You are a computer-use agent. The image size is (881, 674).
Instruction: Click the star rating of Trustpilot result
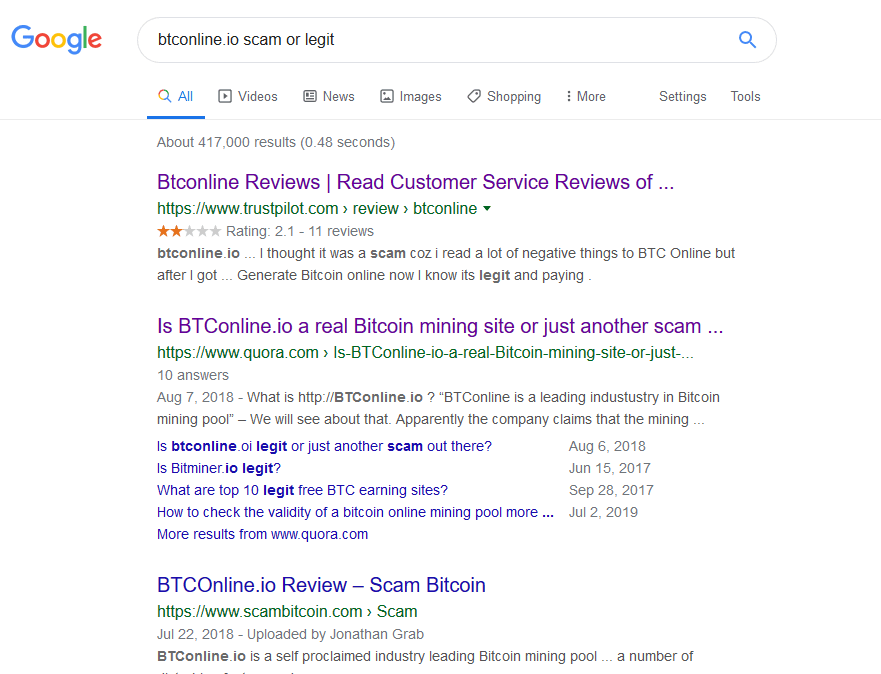[189, 231]
